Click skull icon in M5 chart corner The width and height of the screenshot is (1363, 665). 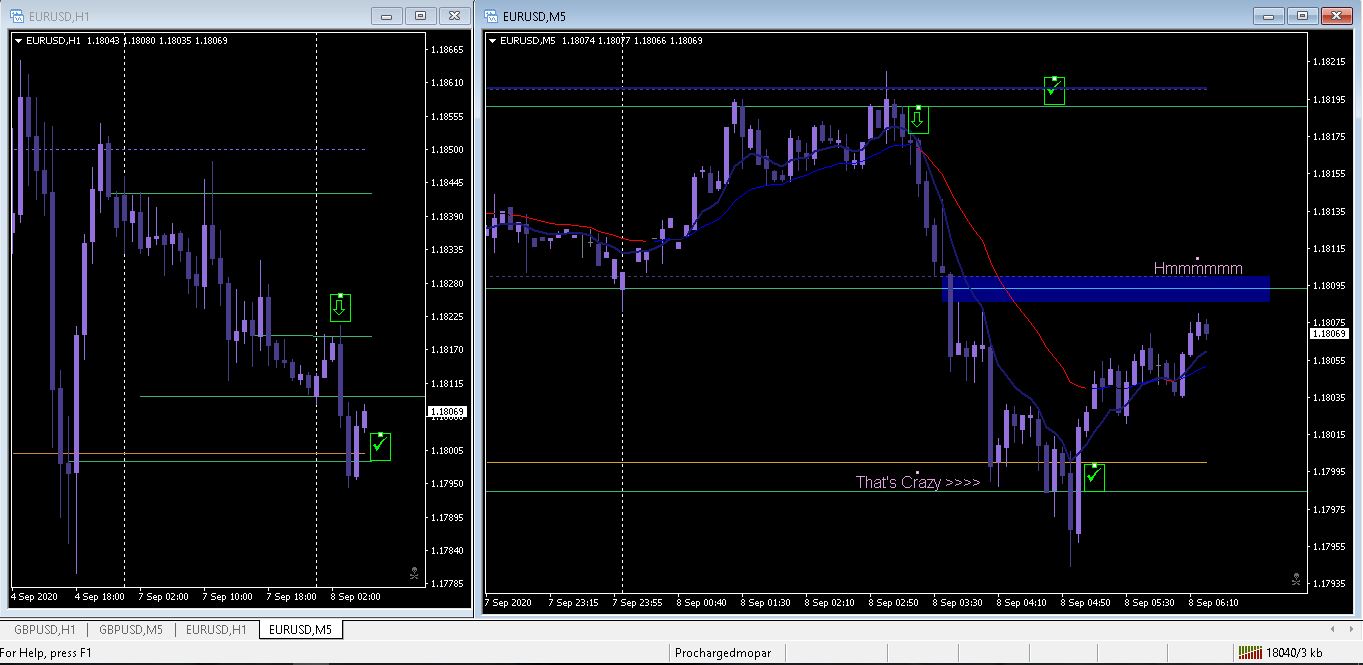(1296, 578)
